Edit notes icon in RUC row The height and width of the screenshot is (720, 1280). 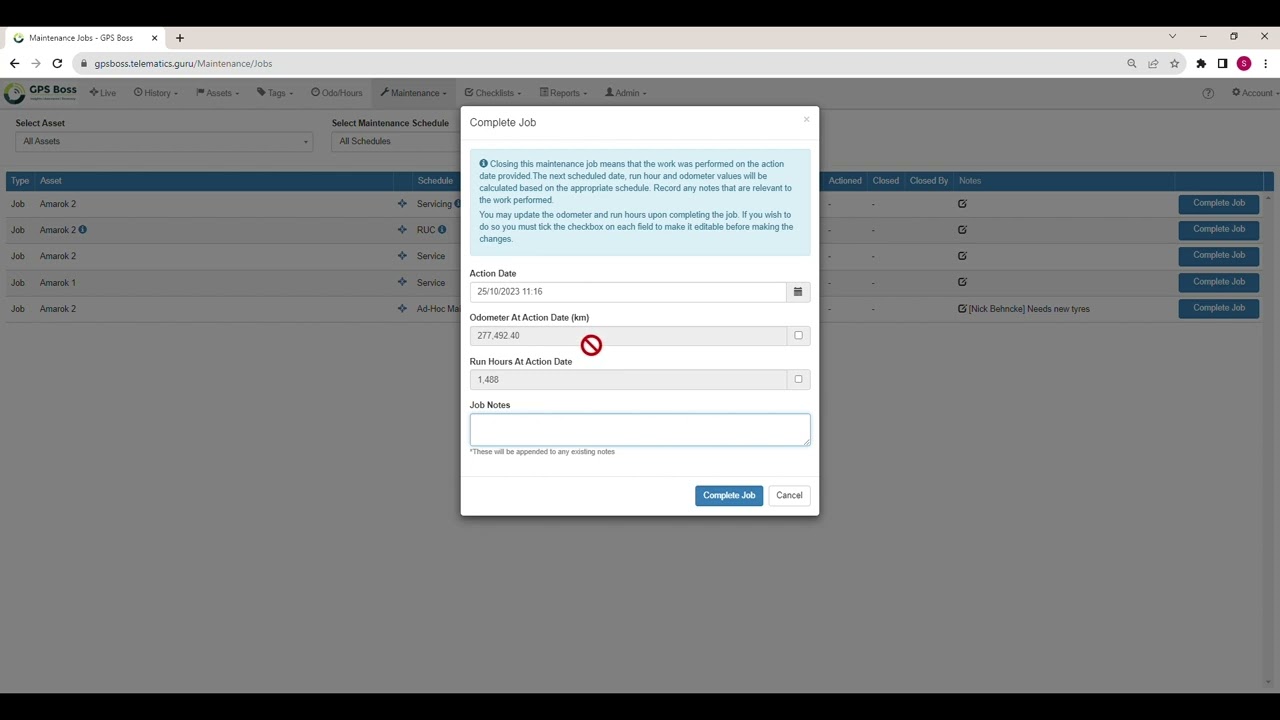point(962,230)
